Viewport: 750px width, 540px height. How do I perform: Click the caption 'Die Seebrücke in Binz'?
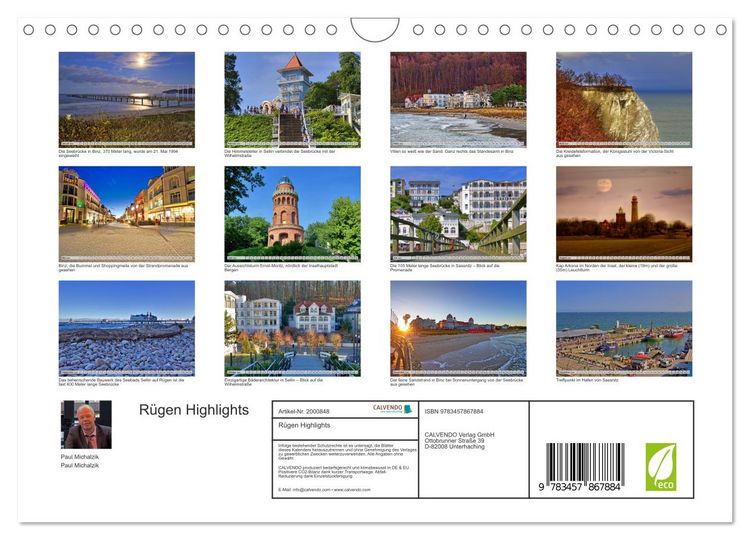pyautogui.click(x=118, y=153)
